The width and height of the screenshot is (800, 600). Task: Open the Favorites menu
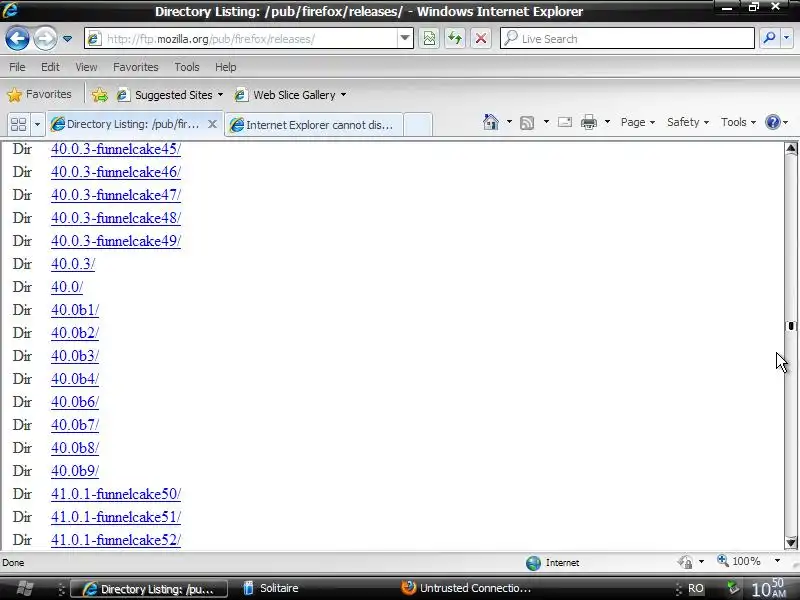pos(136,67)
